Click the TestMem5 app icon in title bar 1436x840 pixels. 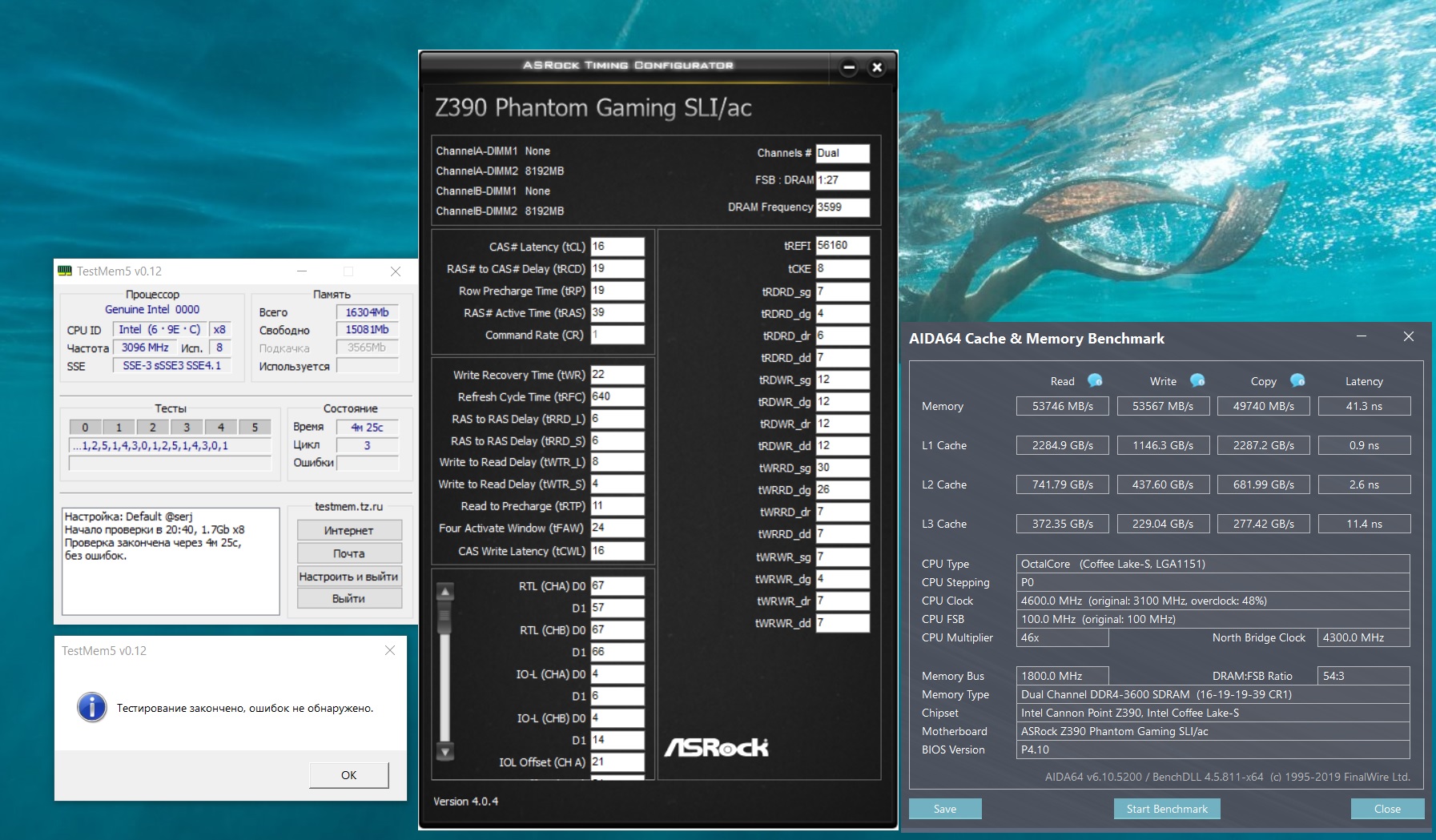(x=65, y=271)
